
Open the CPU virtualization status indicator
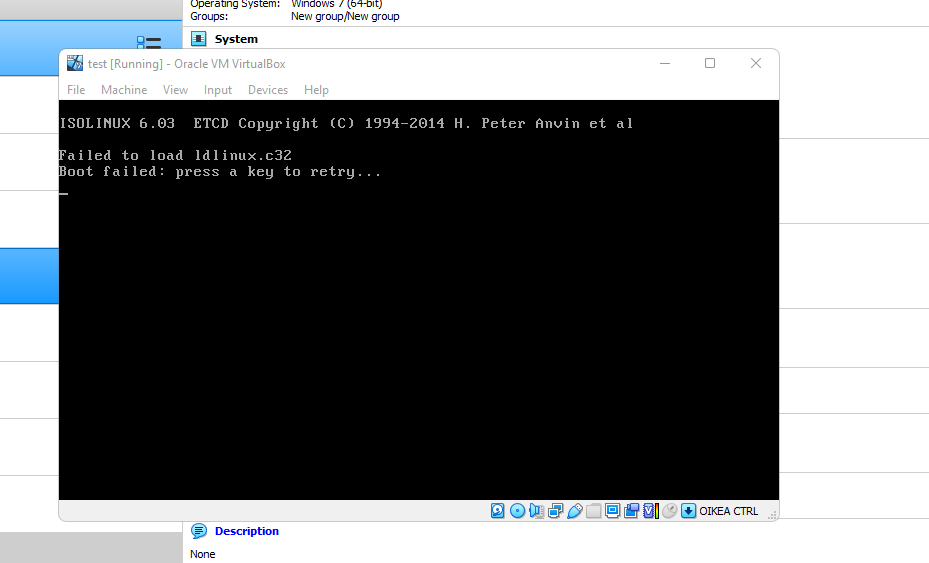point(651,511)
